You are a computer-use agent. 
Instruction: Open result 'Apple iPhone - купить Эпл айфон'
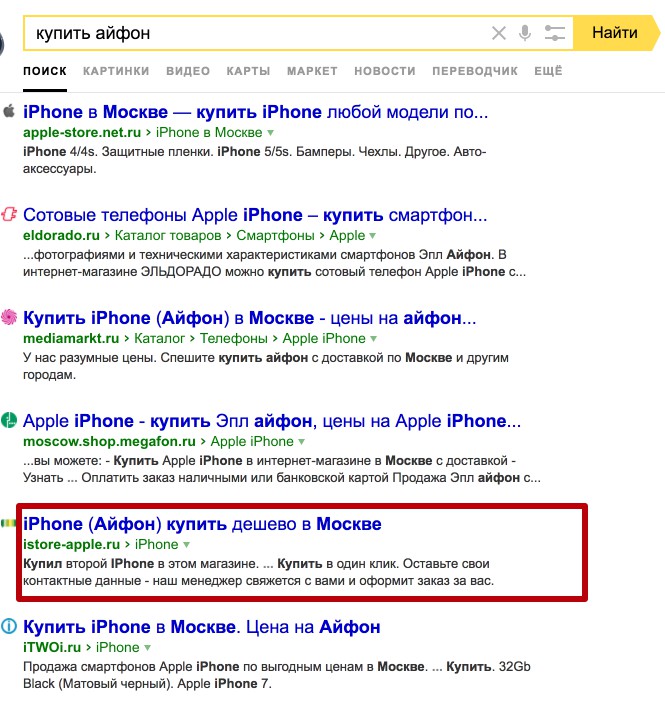[x=272, y=421]
